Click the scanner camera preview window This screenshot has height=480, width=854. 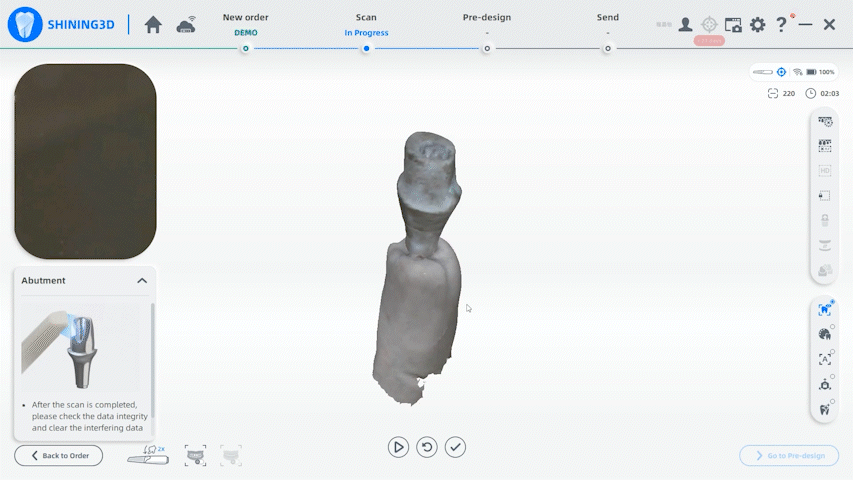(86, 161)
